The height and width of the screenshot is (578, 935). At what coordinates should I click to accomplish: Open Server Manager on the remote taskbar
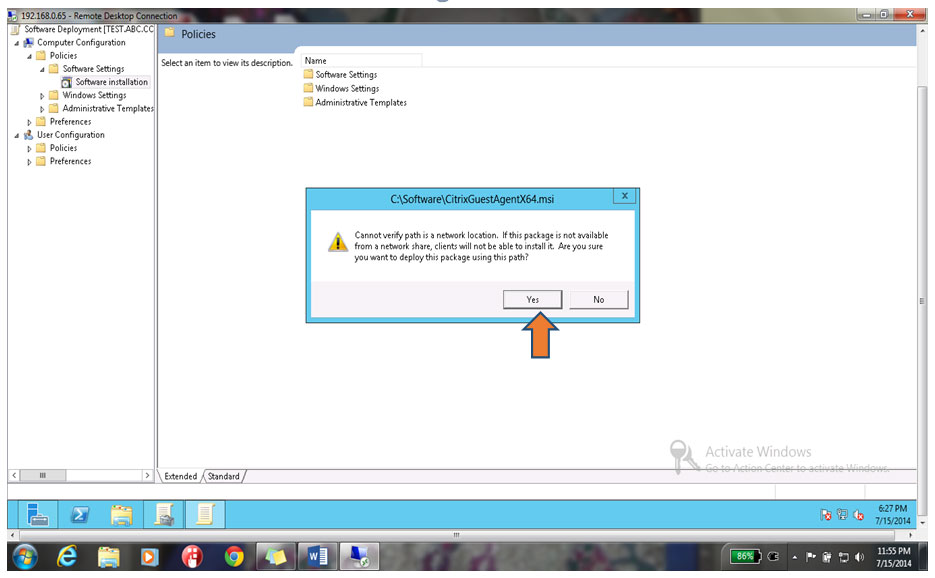[x=38, y=514]
